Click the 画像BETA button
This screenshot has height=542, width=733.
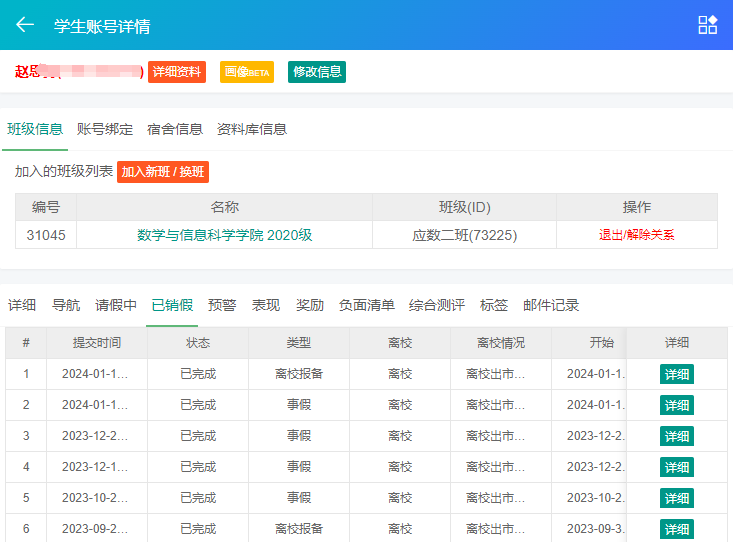(x=247, y=72)
